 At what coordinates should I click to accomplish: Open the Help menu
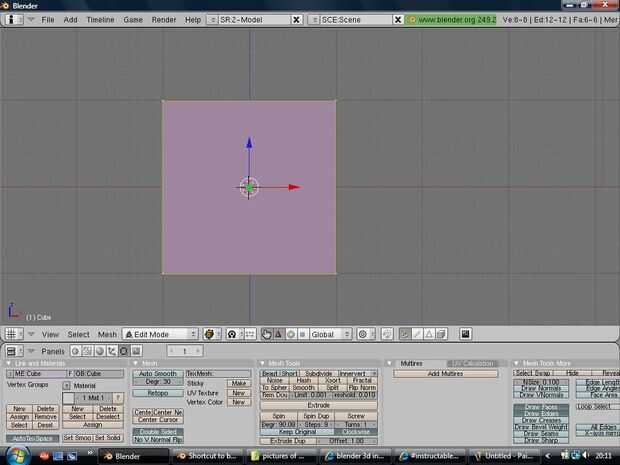coord(193,19)
